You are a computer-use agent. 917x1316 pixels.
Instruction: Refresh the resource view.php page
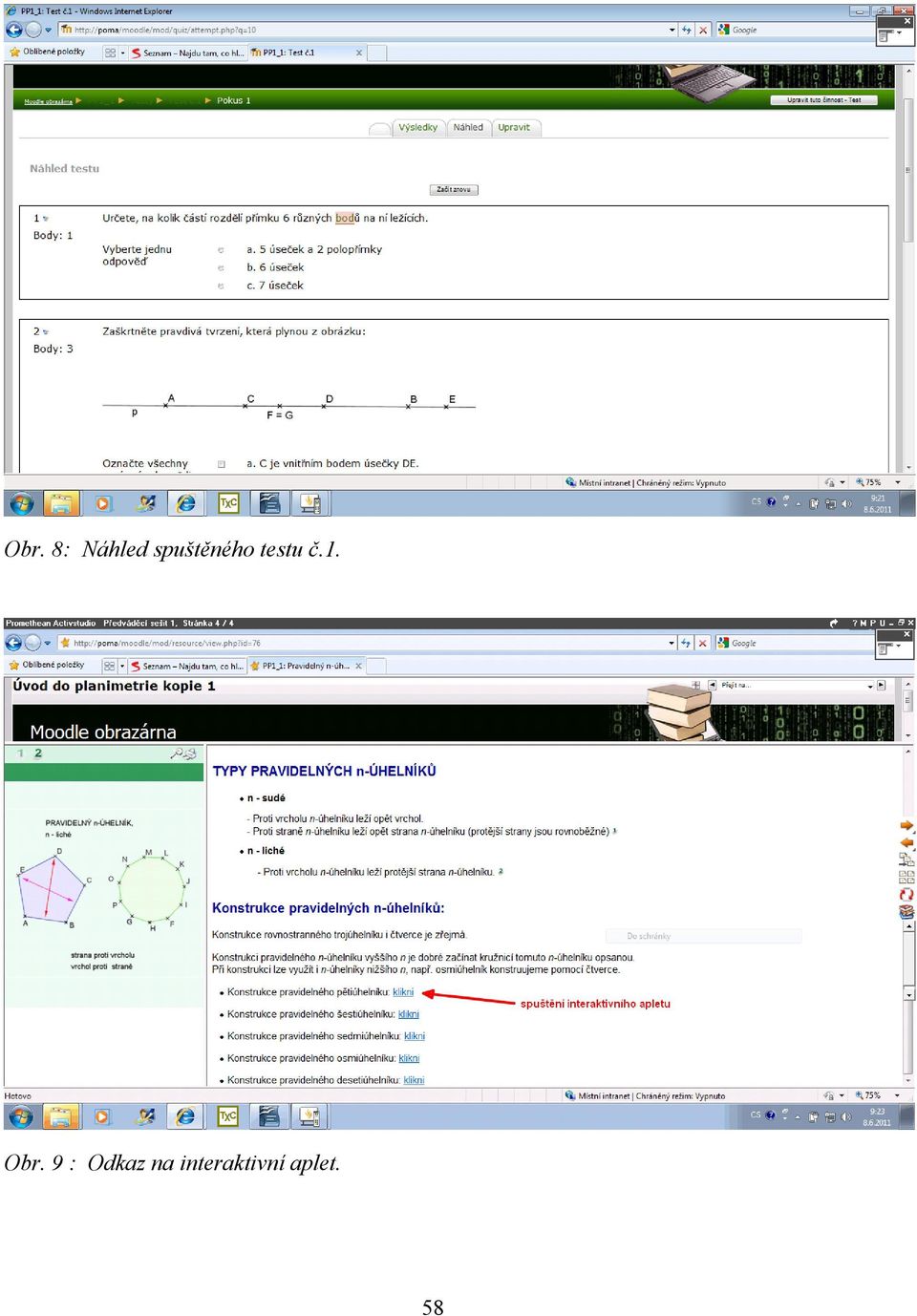pyautogui.click(x=685, y=643)
